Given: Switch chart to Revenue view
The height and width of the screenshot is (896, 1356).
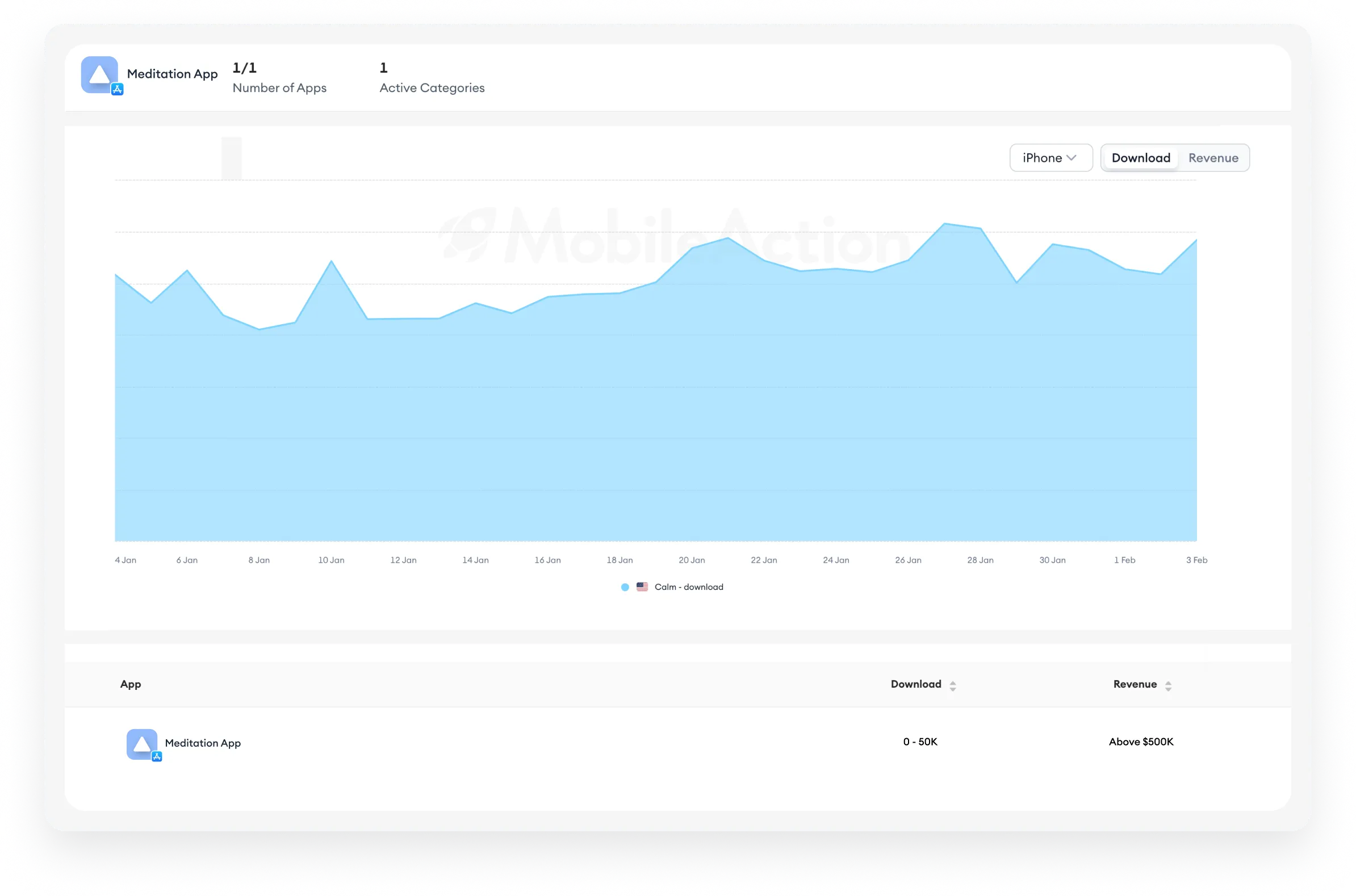Looking at the screenshot, I should [1213, 158].
